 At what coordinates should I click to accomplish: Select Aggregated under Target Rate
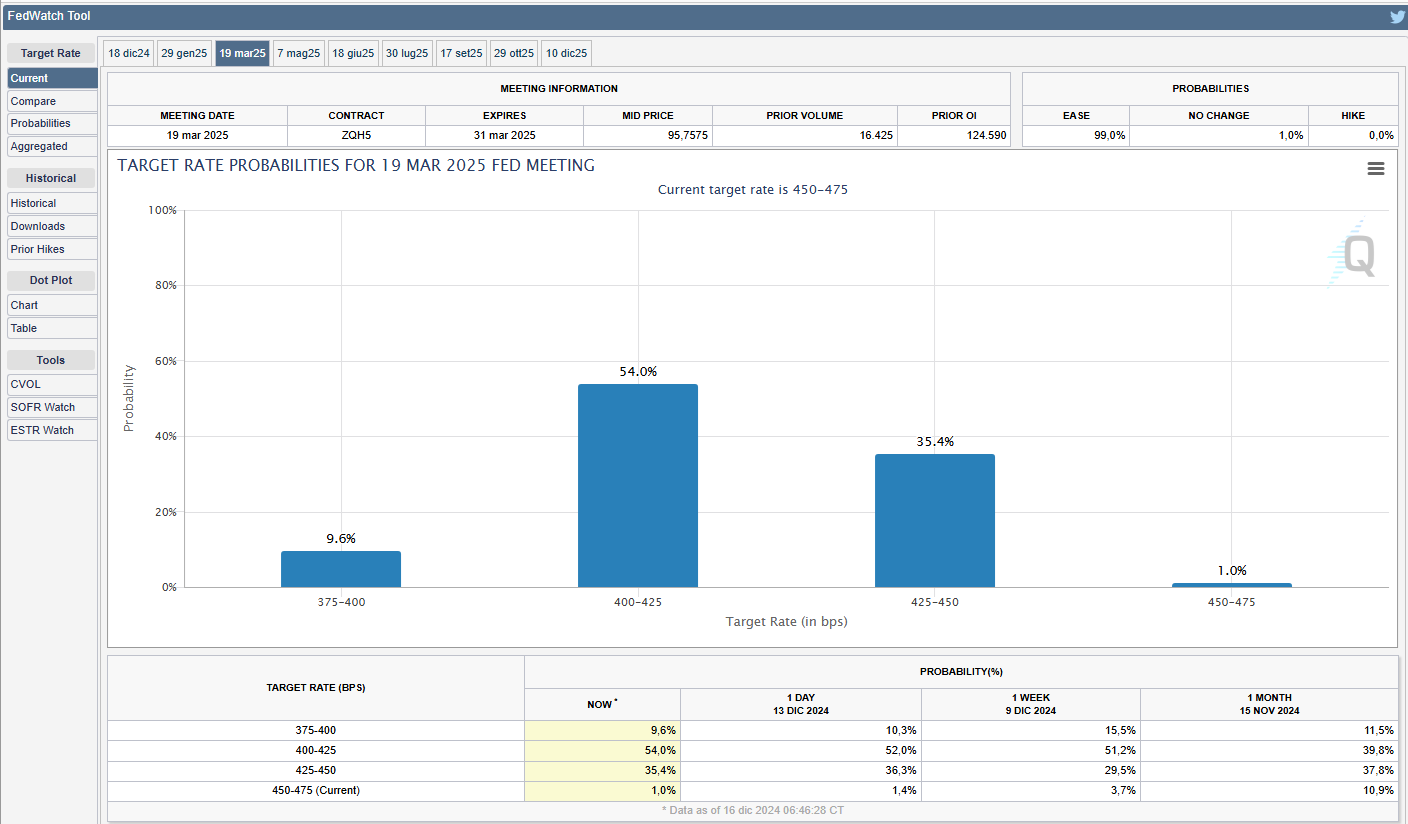[52, 146]
